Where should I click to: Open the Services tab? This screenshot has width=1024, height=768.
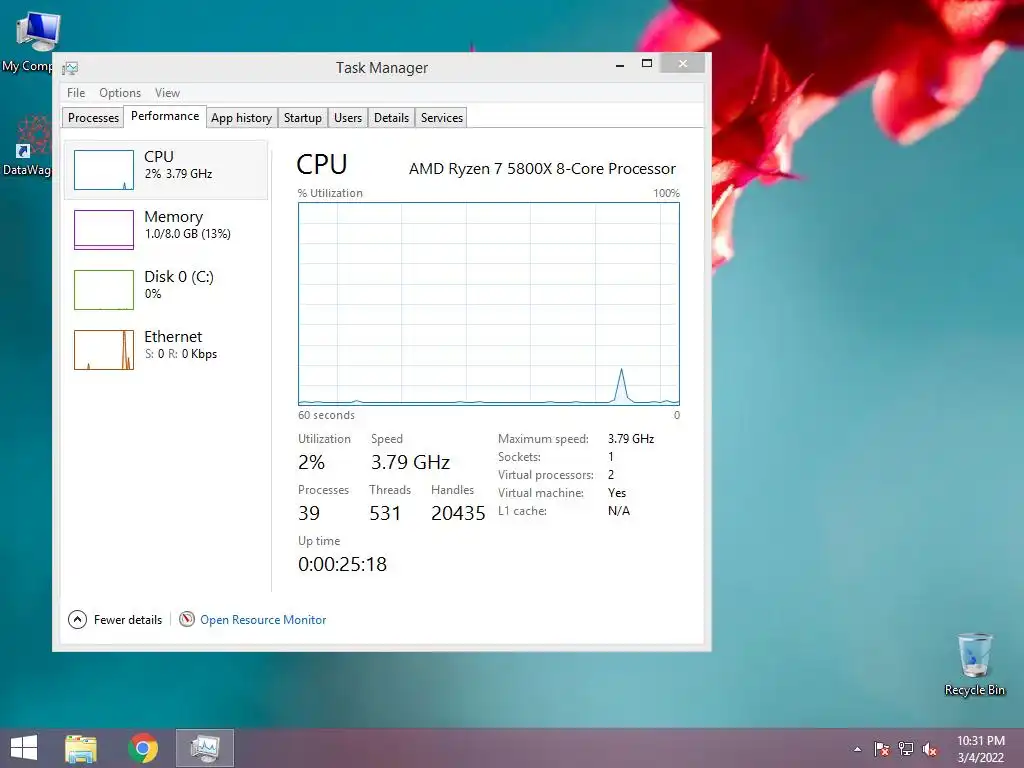pos(441,118)
